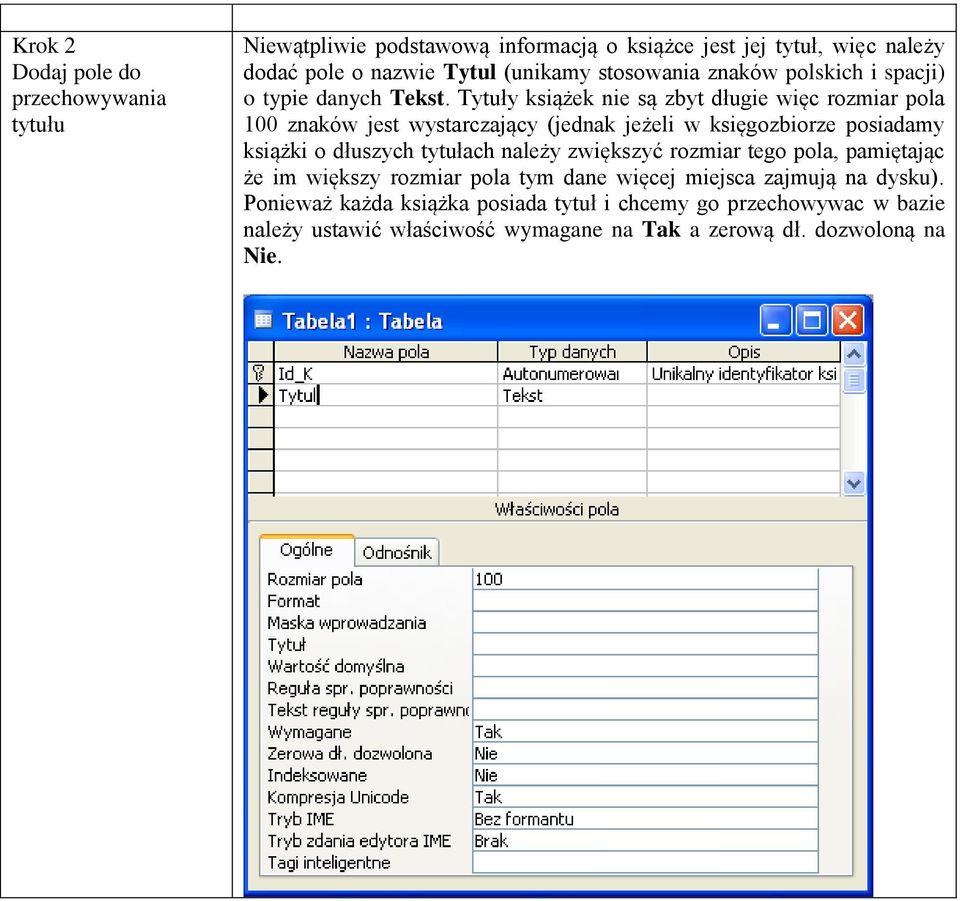This screenshot has height=901, width=960.
Task: Select the row selector of the first empty row
Action: 261,417
